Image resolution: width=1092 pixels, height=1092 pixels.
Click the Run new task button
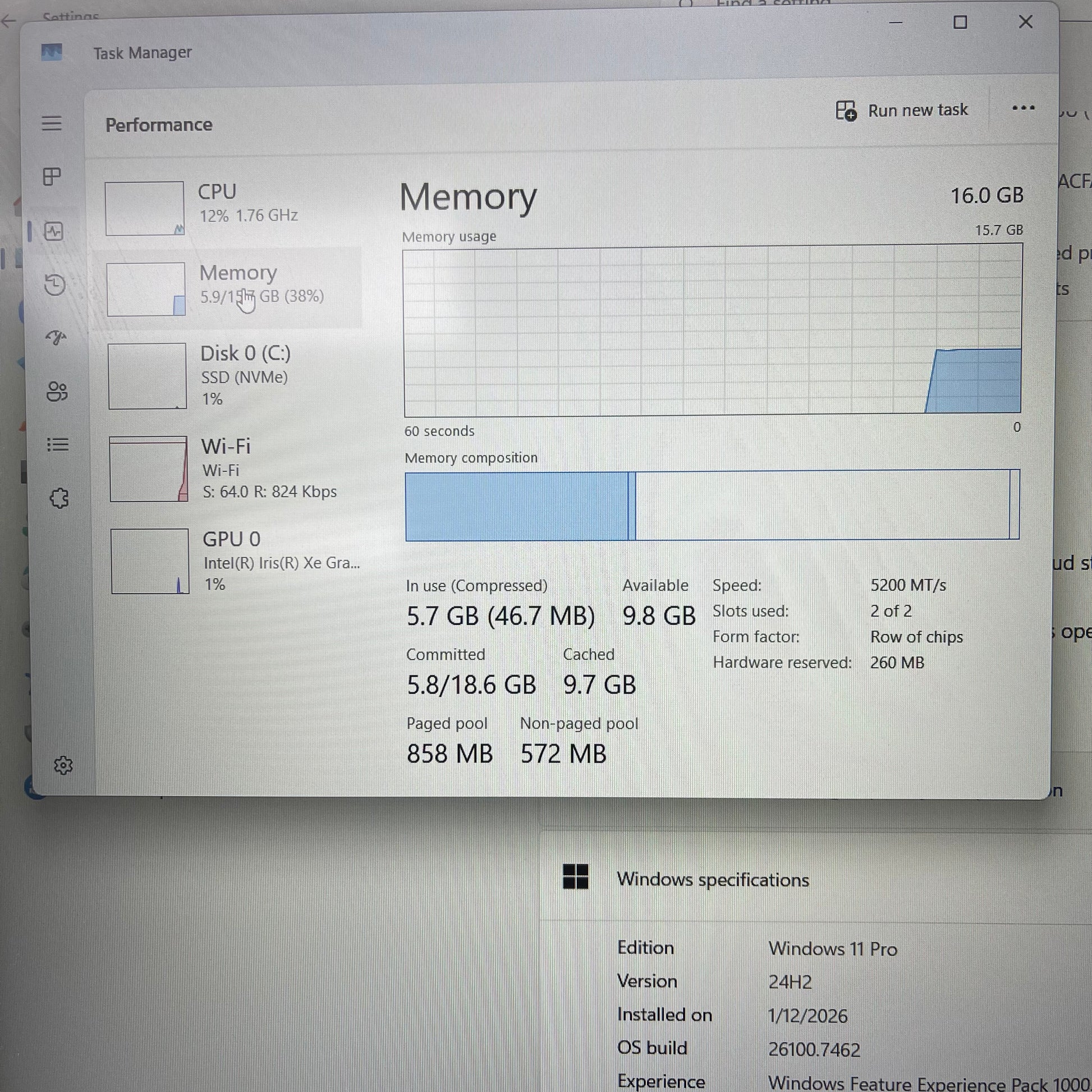902,110
